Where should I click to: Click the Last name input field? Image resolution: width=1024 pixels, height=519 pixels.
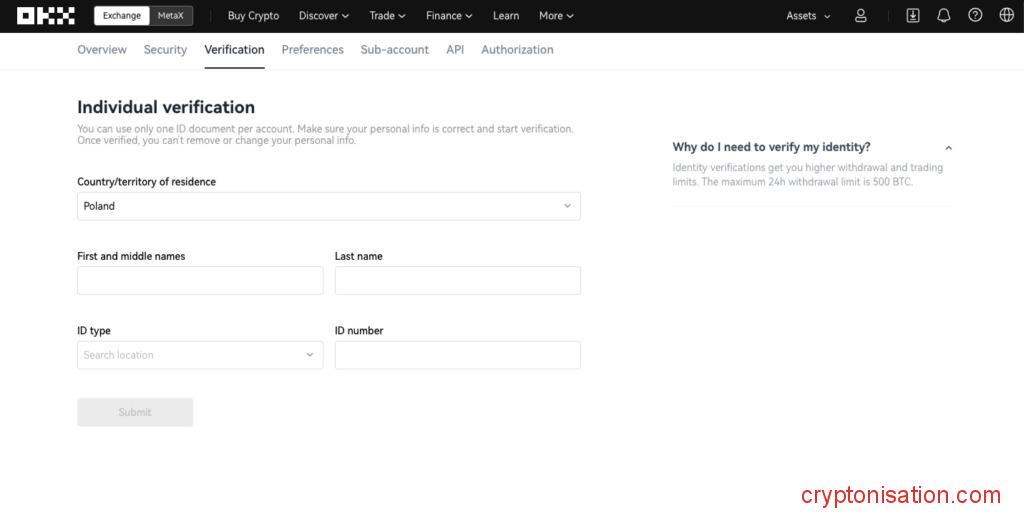tap(457, 281)
